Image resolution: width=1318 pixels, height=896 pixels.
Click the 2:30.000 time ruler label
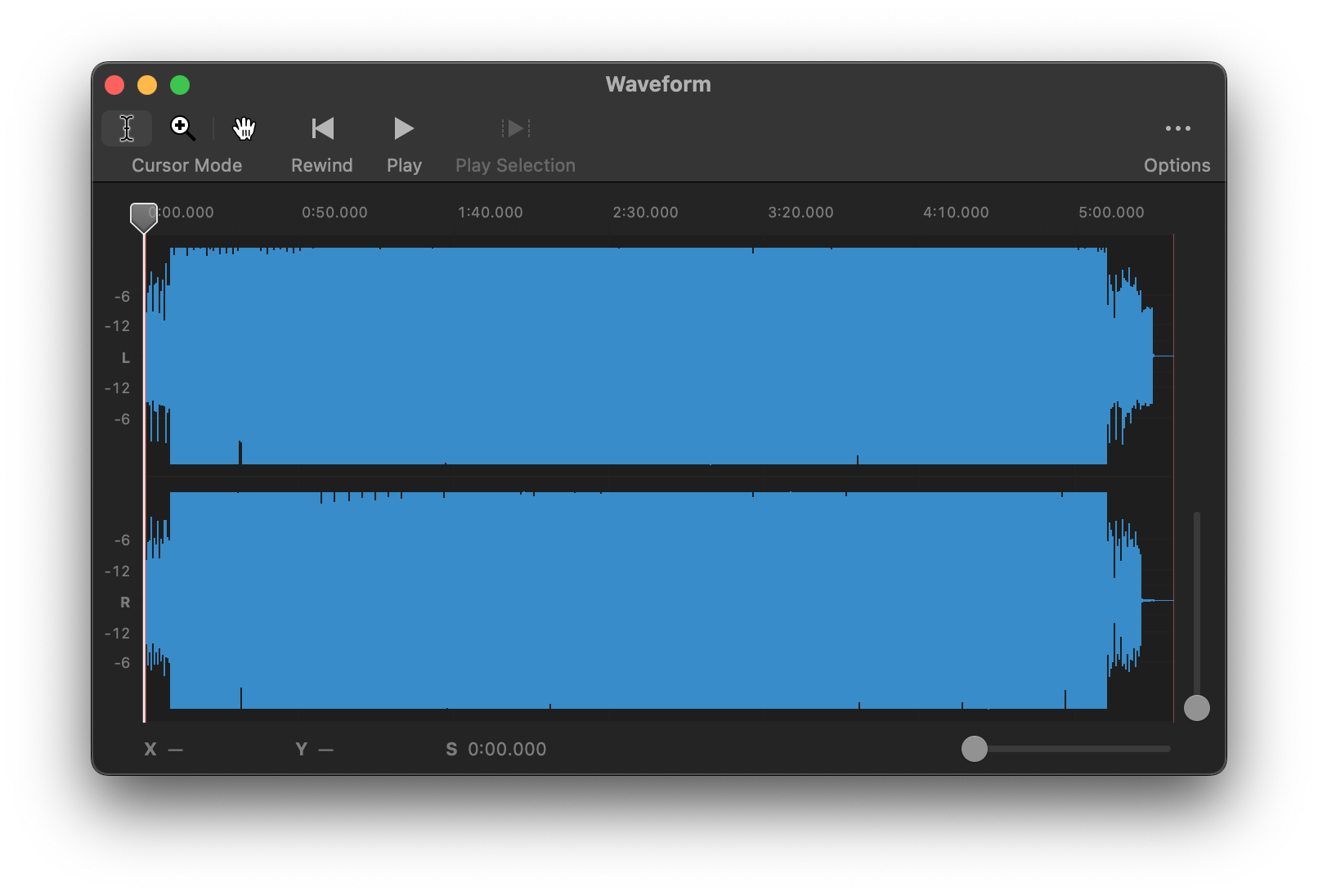645,213
